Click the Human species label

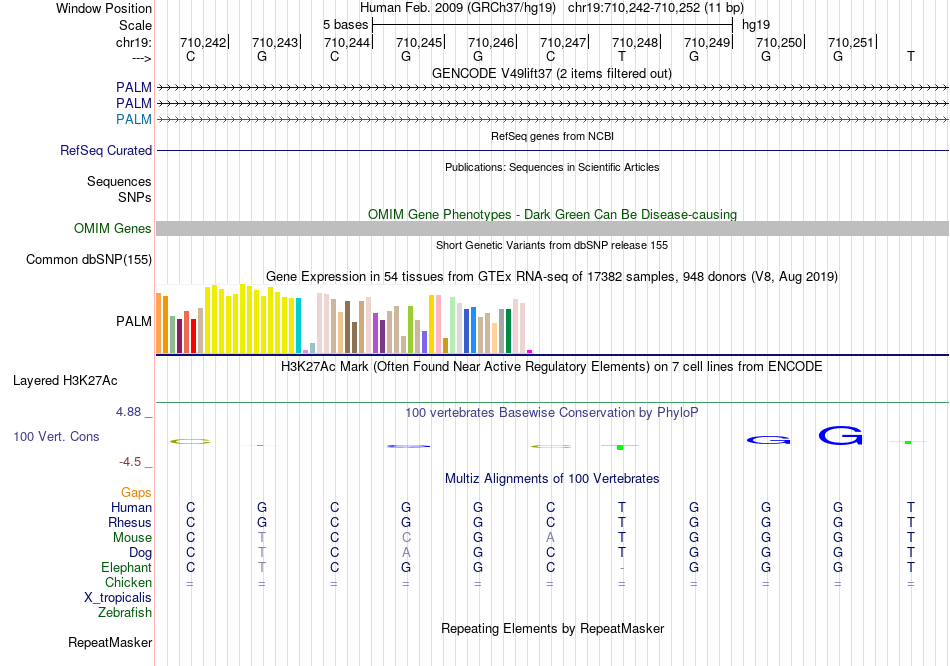point(131,507)
